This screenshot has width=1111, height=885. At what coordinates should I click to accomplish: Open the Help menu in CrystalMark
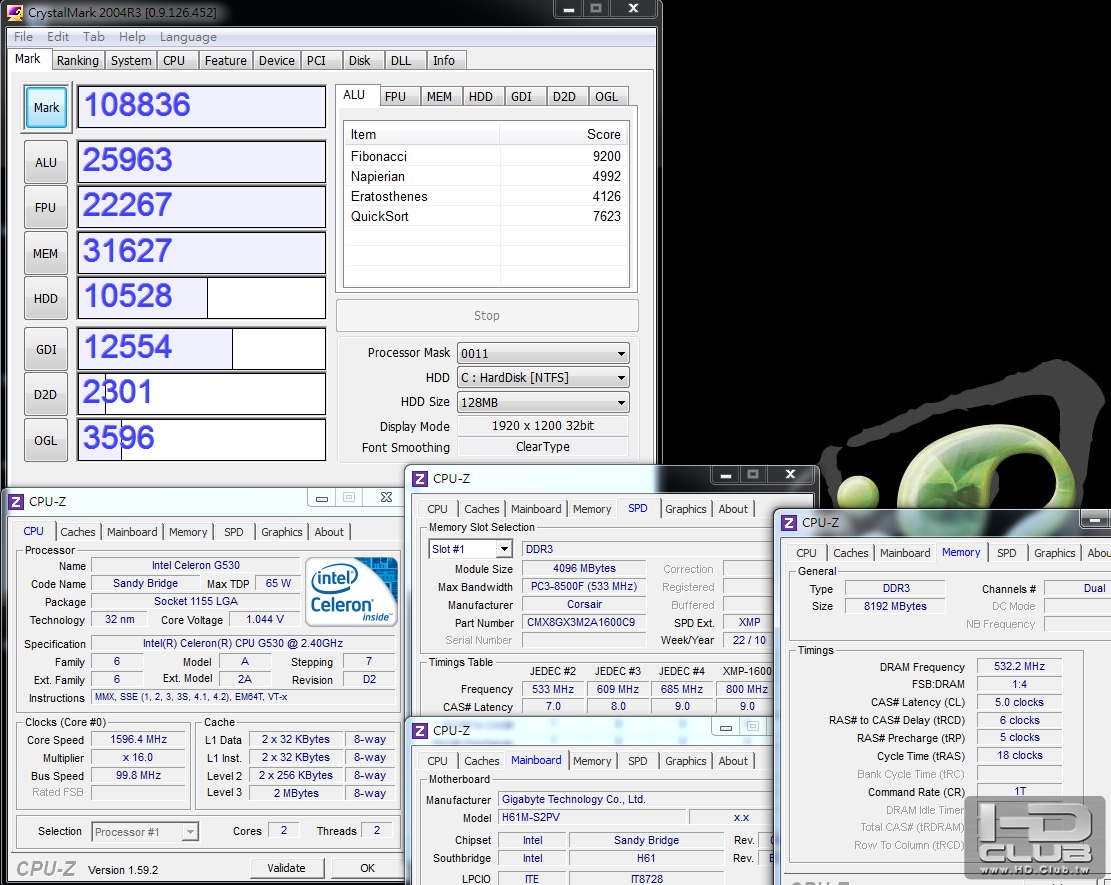click(x=132, y=37)
